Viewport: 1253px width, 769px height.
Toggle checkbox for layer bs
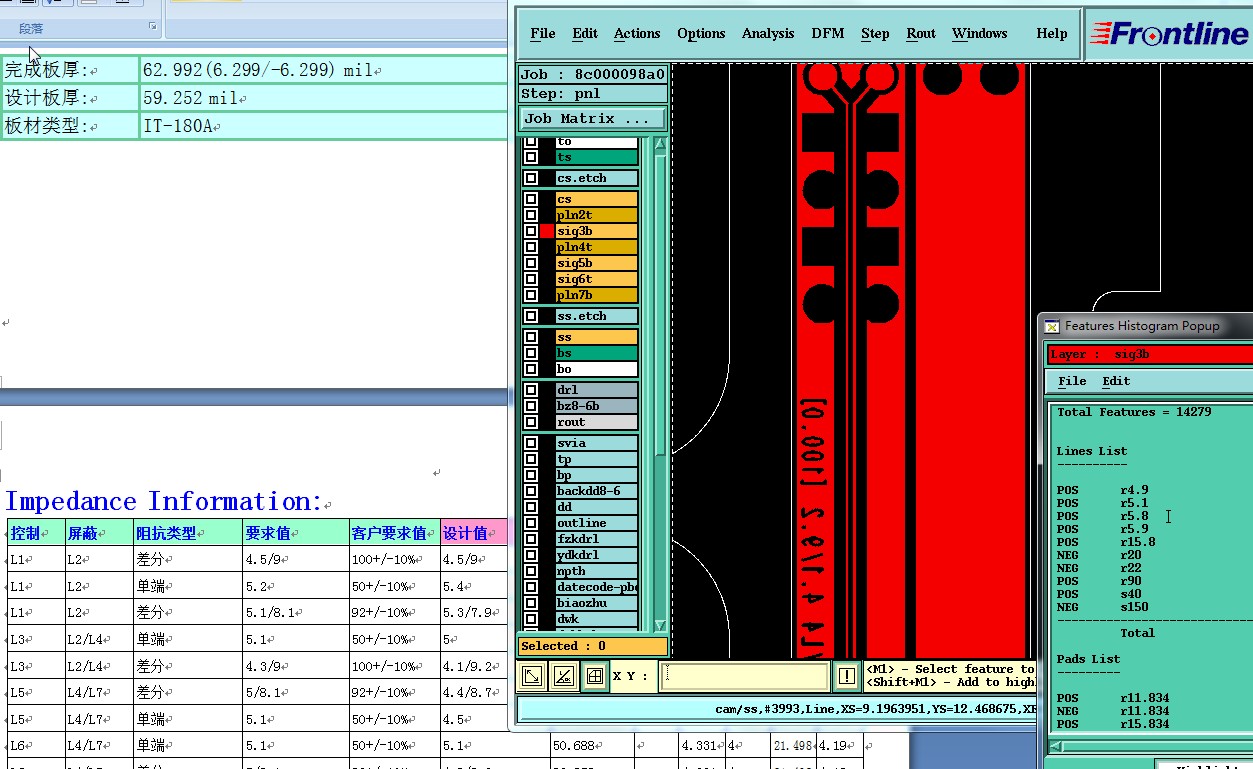point(531,353)
